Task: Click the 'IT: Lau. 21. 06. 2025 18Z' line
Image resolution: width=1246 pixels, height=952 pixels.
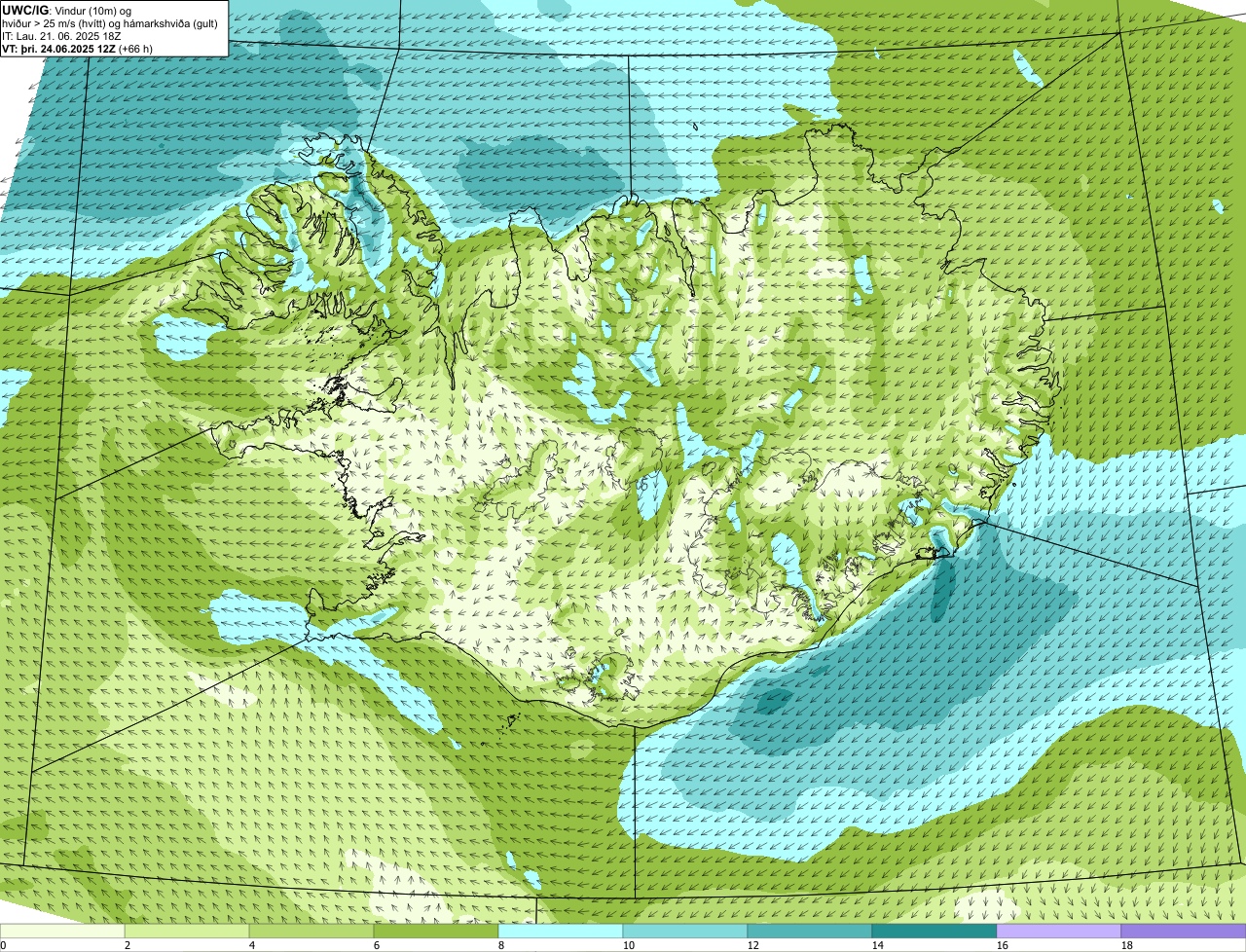Action: pyautogui.click(x=62, y=35)
